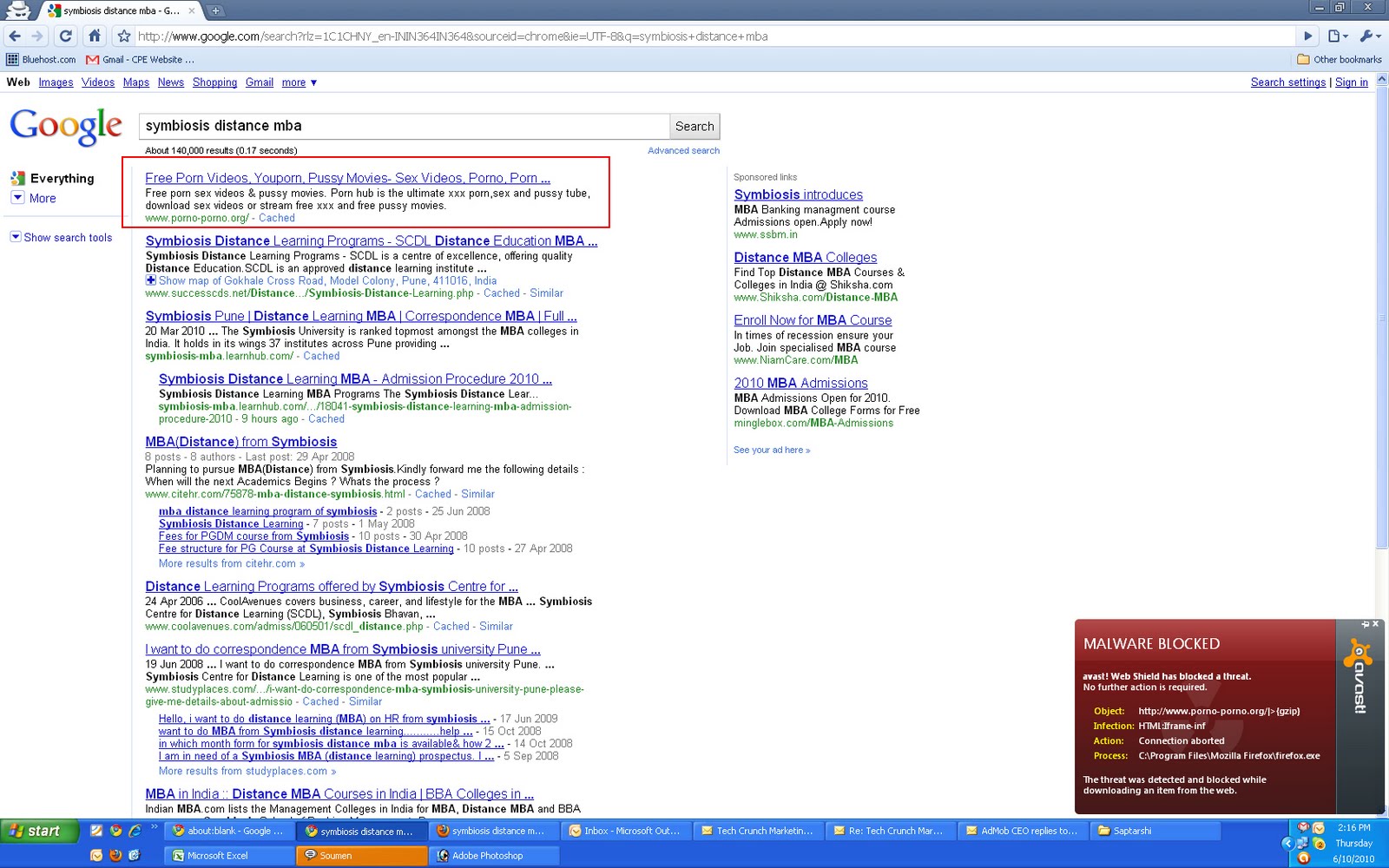Open the home page via the house icon
Screen dimensions: 1389x868
click(95, 36)
